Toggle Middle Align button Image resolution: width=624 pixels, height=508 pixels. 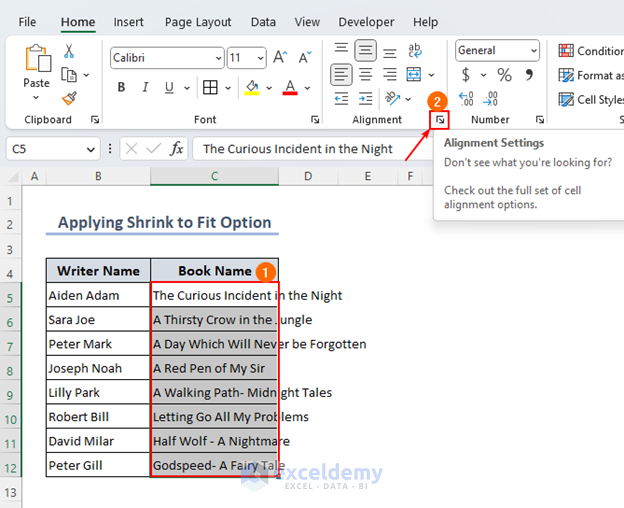(365, 51)
